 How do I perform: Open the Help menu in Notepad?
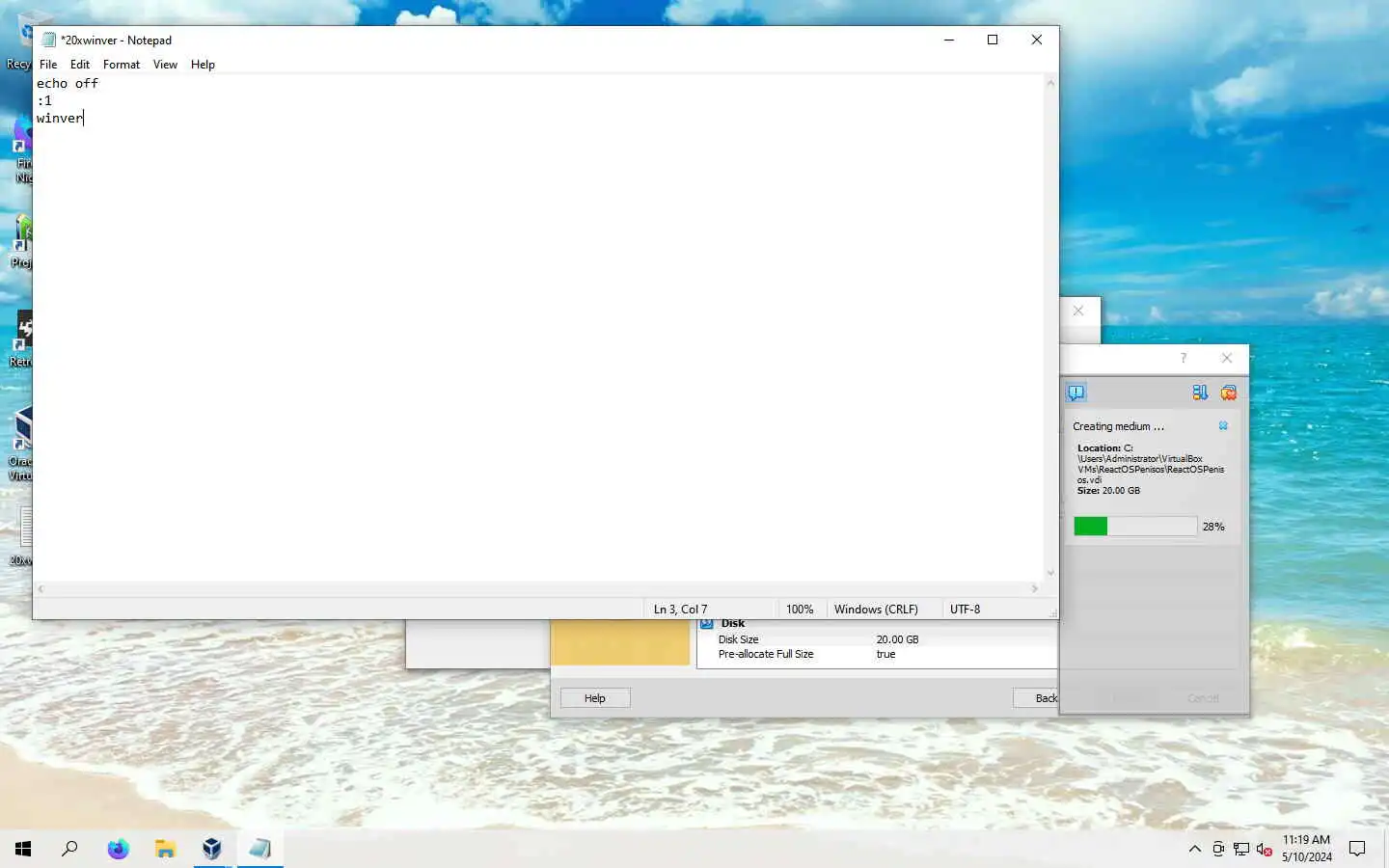click(203, 65)
